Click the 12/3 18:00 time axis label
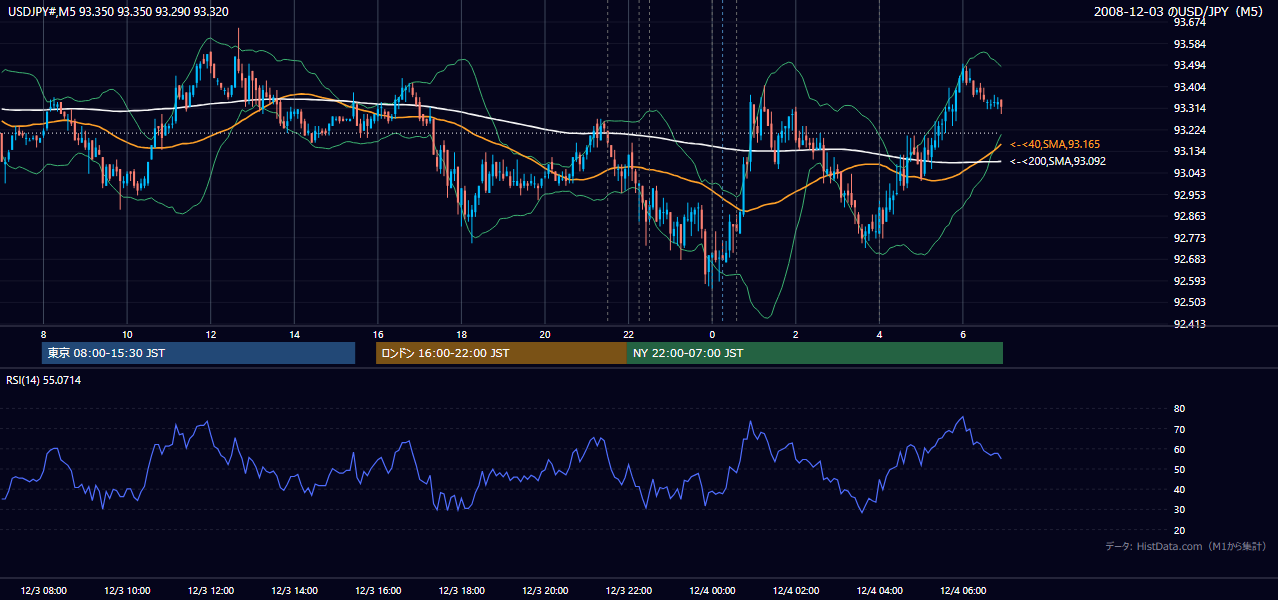Image resolution: width=1278 pixels, height=600 pixels. [x=461, y=591]
